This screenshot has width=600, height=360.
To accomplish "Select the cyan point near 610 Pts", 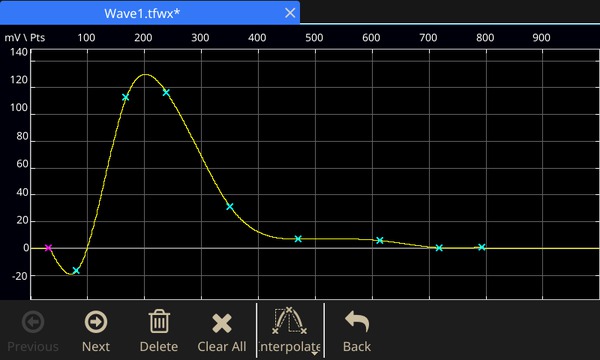I will [x=380, y=240].
